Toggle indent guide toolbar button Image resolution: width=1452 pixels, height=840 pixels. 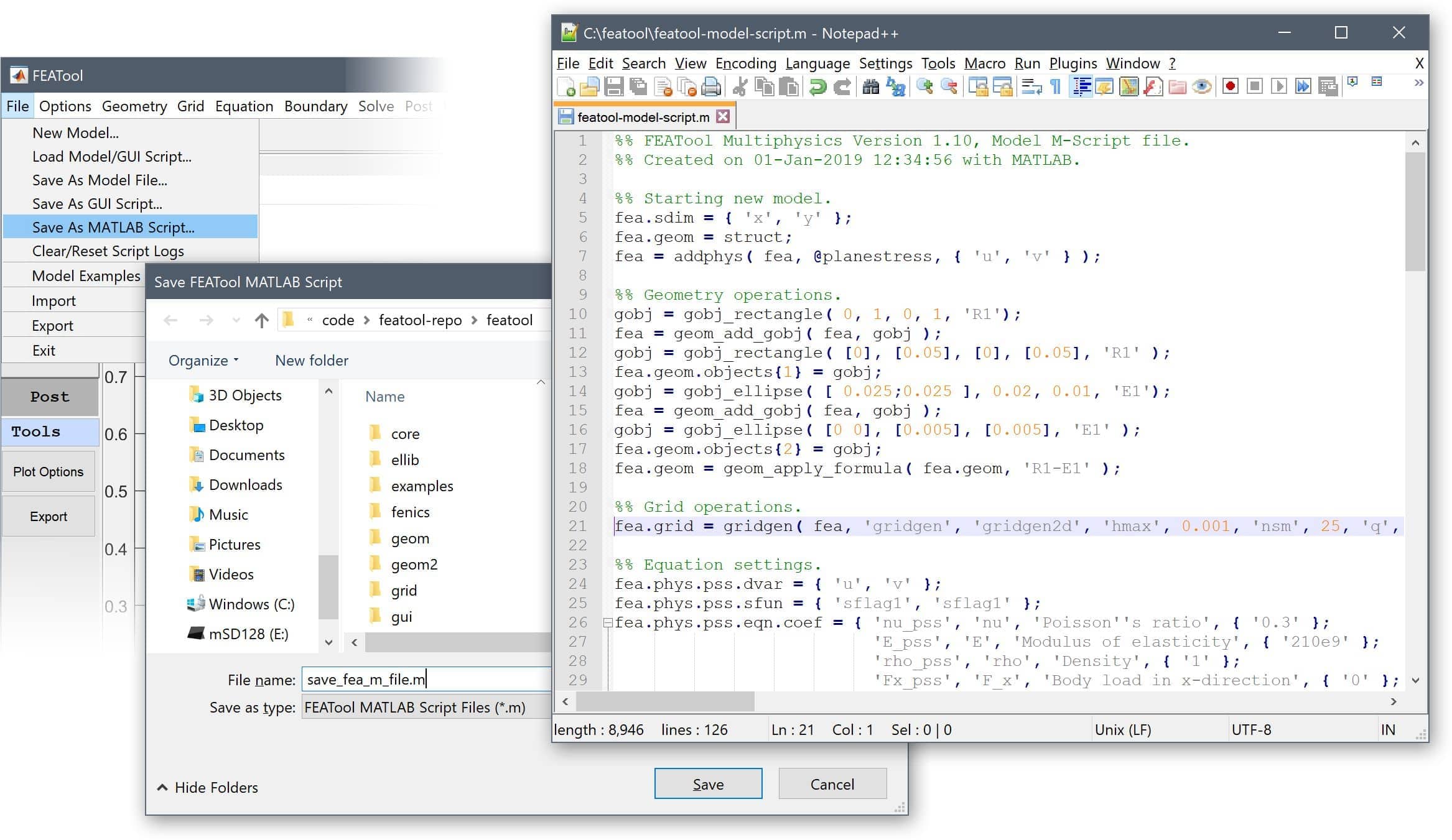click(1082, 87)
